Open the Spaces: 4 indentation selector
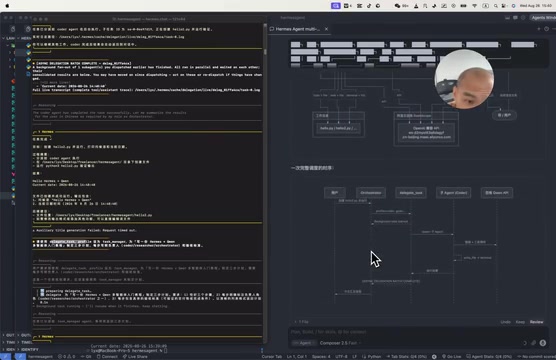 [x=321, y=356]
